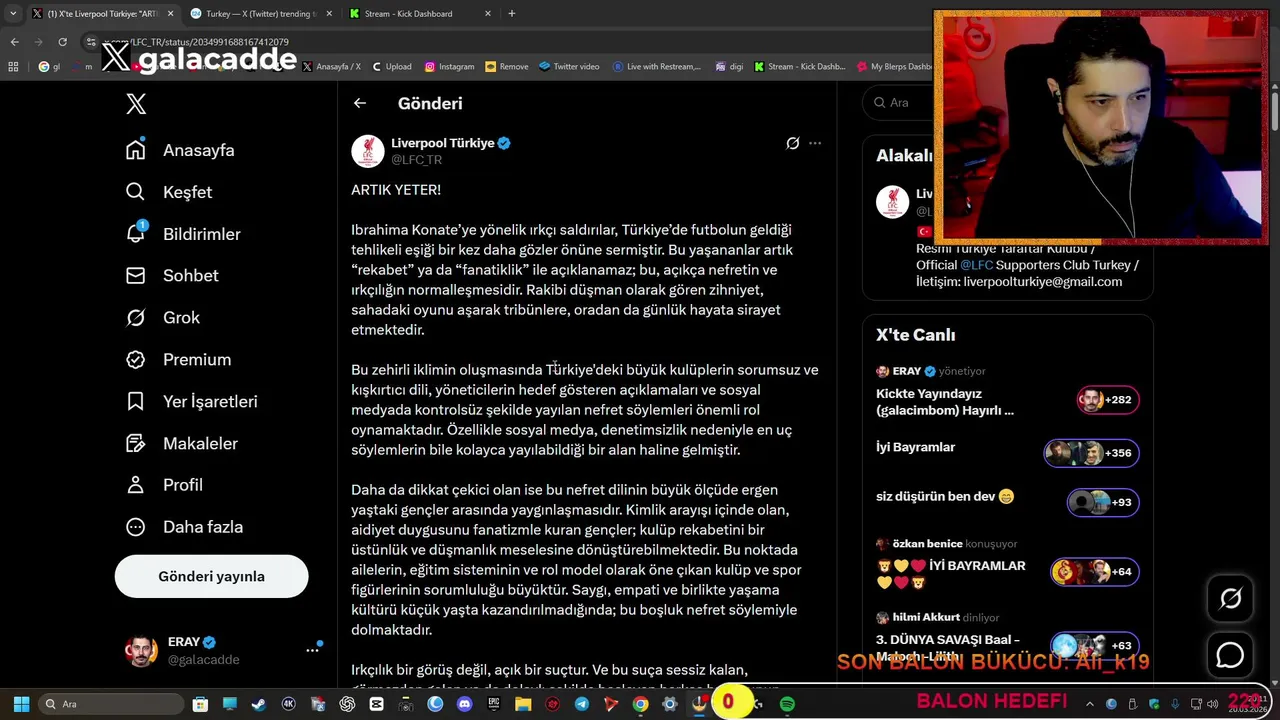This screenshot has height=720, width=1280.
Task: Open Telegram from the taskbar
Action: click(x=582, y=704)
